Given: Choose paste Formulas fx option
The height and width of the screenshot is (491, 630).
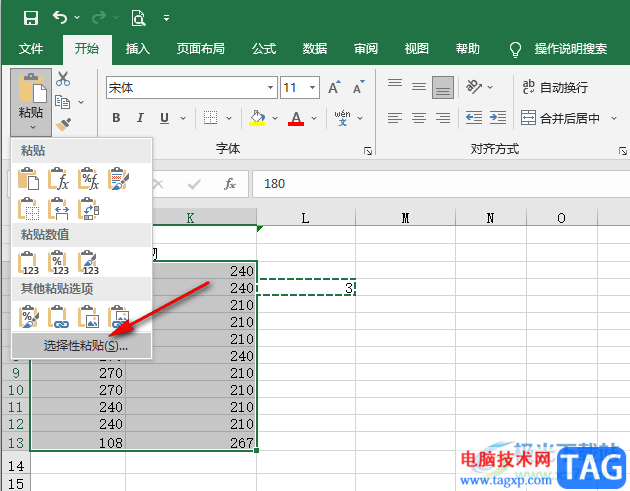Looking at the screenshot, I should (58, 179).
